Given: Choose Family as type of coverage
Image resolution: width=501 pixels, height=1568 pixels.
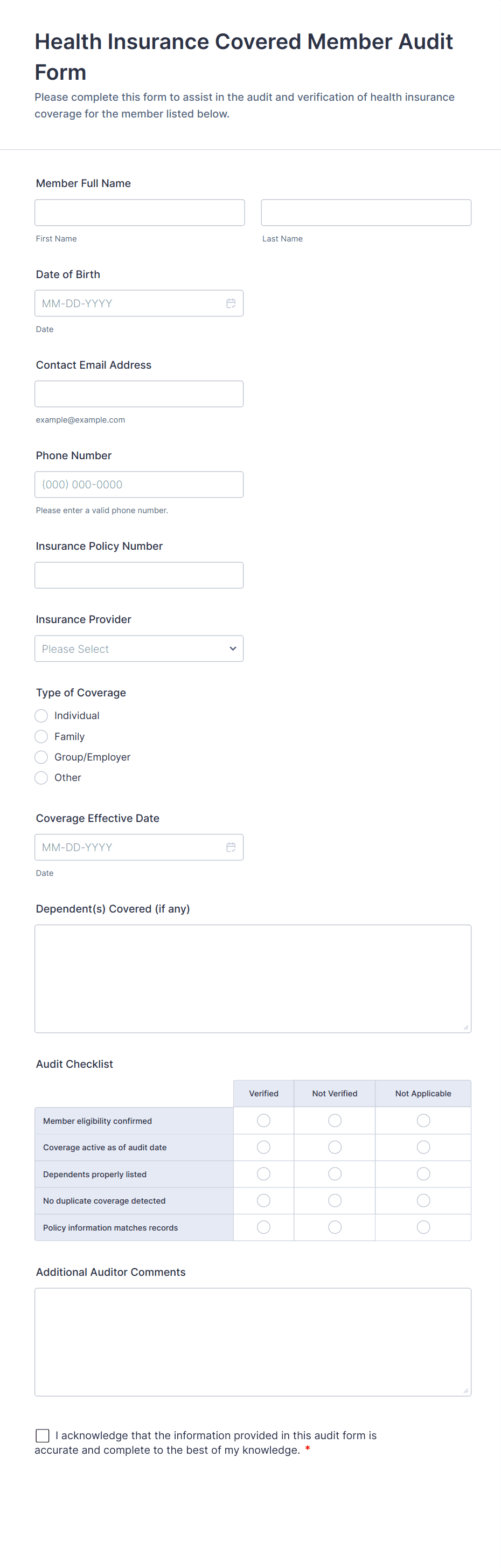Looking at the screenshot, I should click(41, 736).
